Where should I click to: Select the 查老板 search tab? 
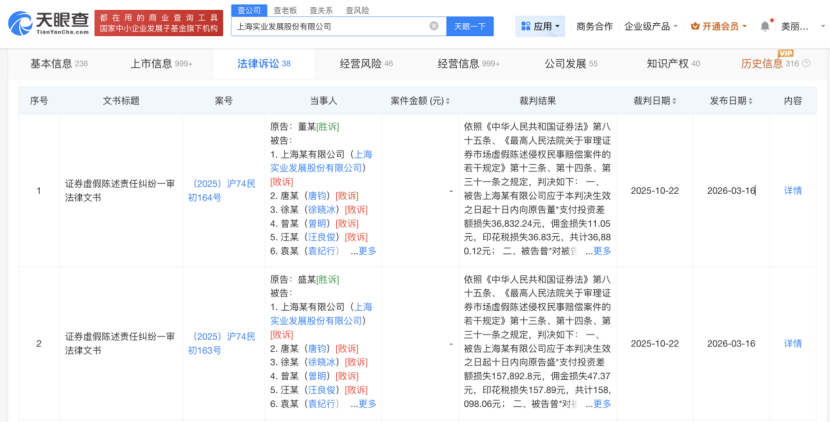[x=285, y=10]
